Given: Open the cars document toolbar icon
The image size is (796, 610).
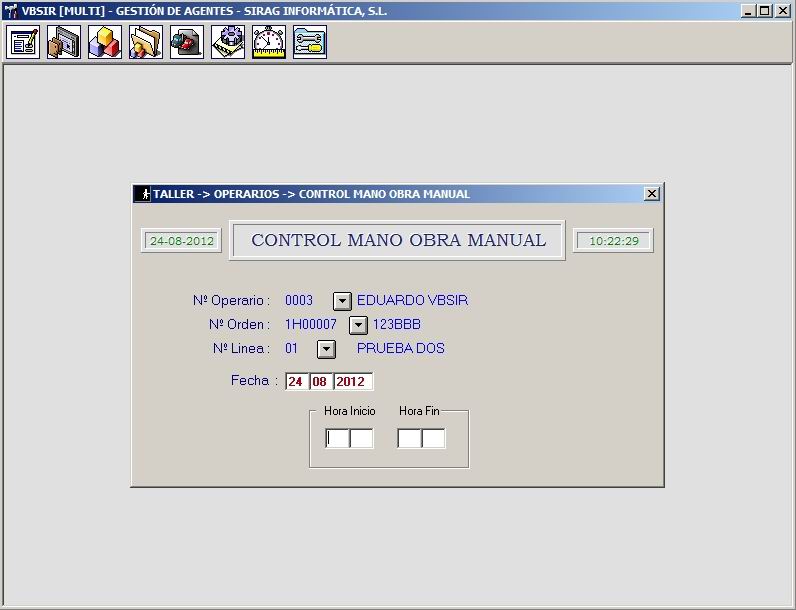Looking at the screenshot, I should [187, 42].
